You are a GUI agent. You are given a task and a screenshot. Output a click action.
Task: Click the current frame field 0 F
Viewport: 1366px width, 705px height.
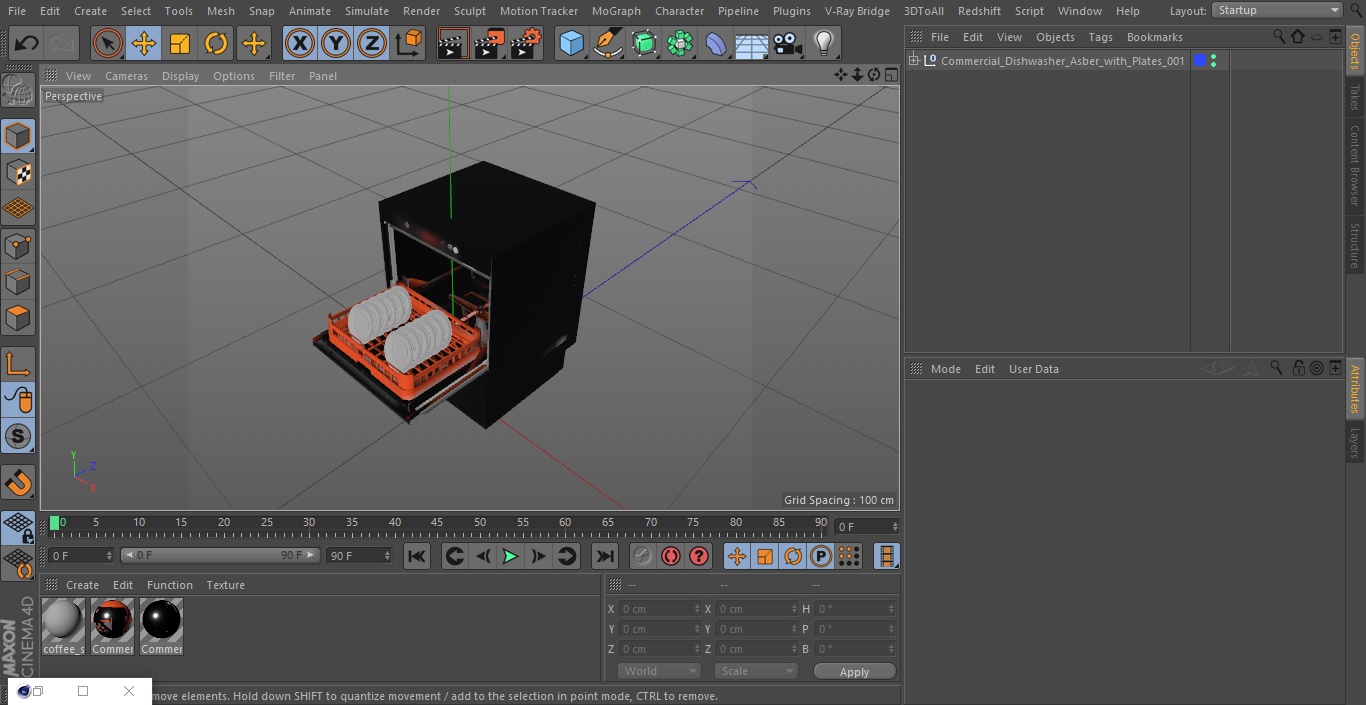tap(867, 526)
